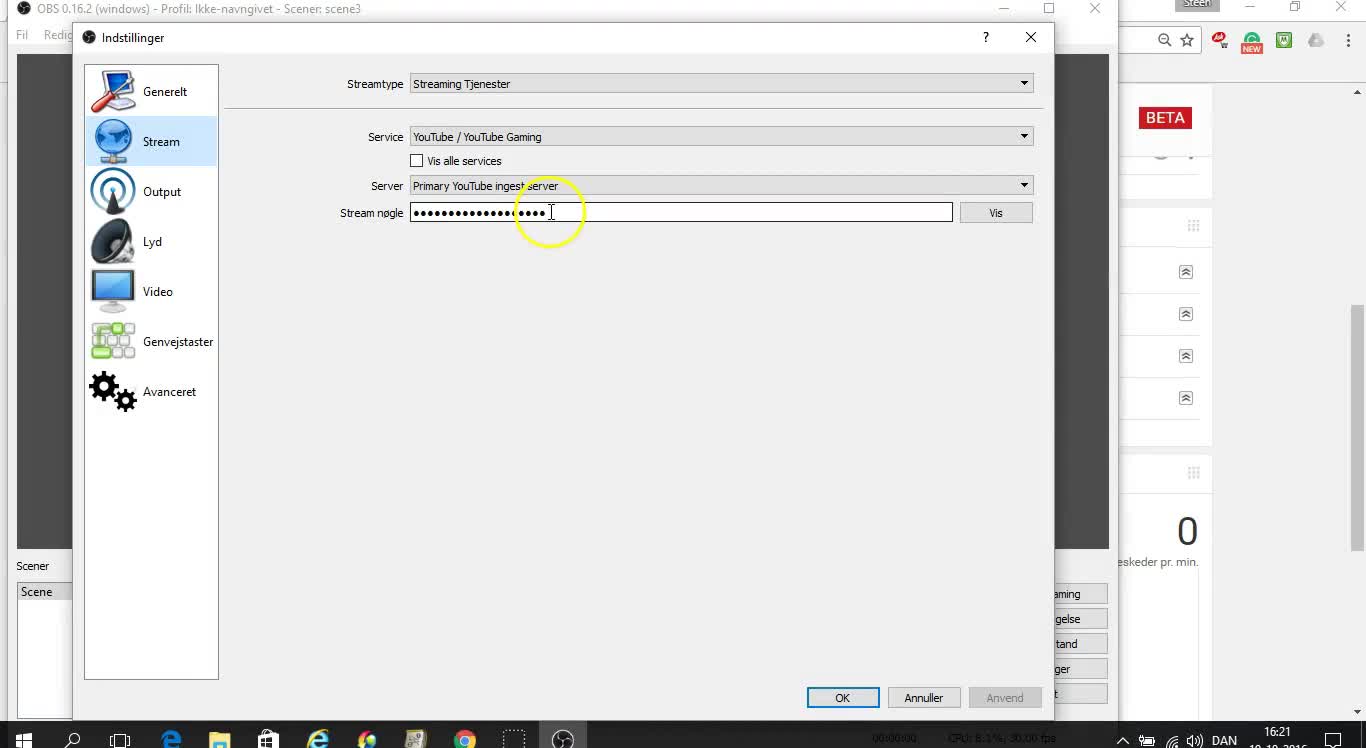
Task: Open the Lyd audio settings section
Action: coord(151,241)
